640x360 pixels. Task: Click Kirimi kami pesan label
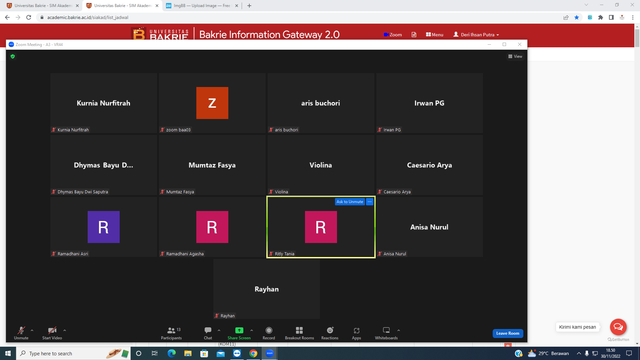(x=577, y=327)
